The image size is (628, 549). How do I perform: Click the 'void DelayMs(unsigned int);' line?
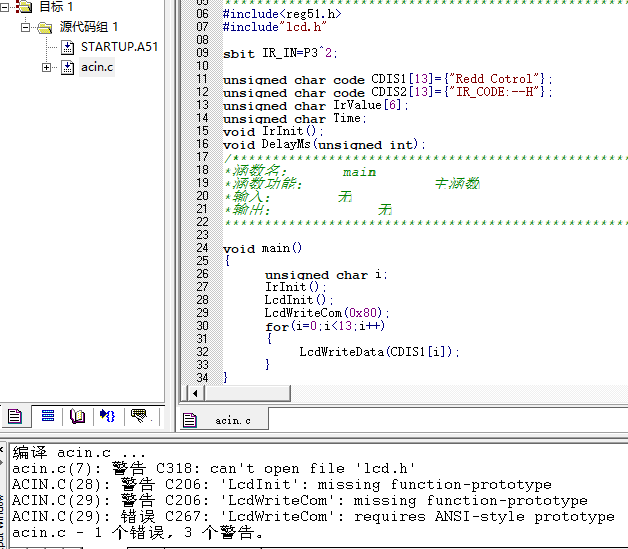click(324, 145)
